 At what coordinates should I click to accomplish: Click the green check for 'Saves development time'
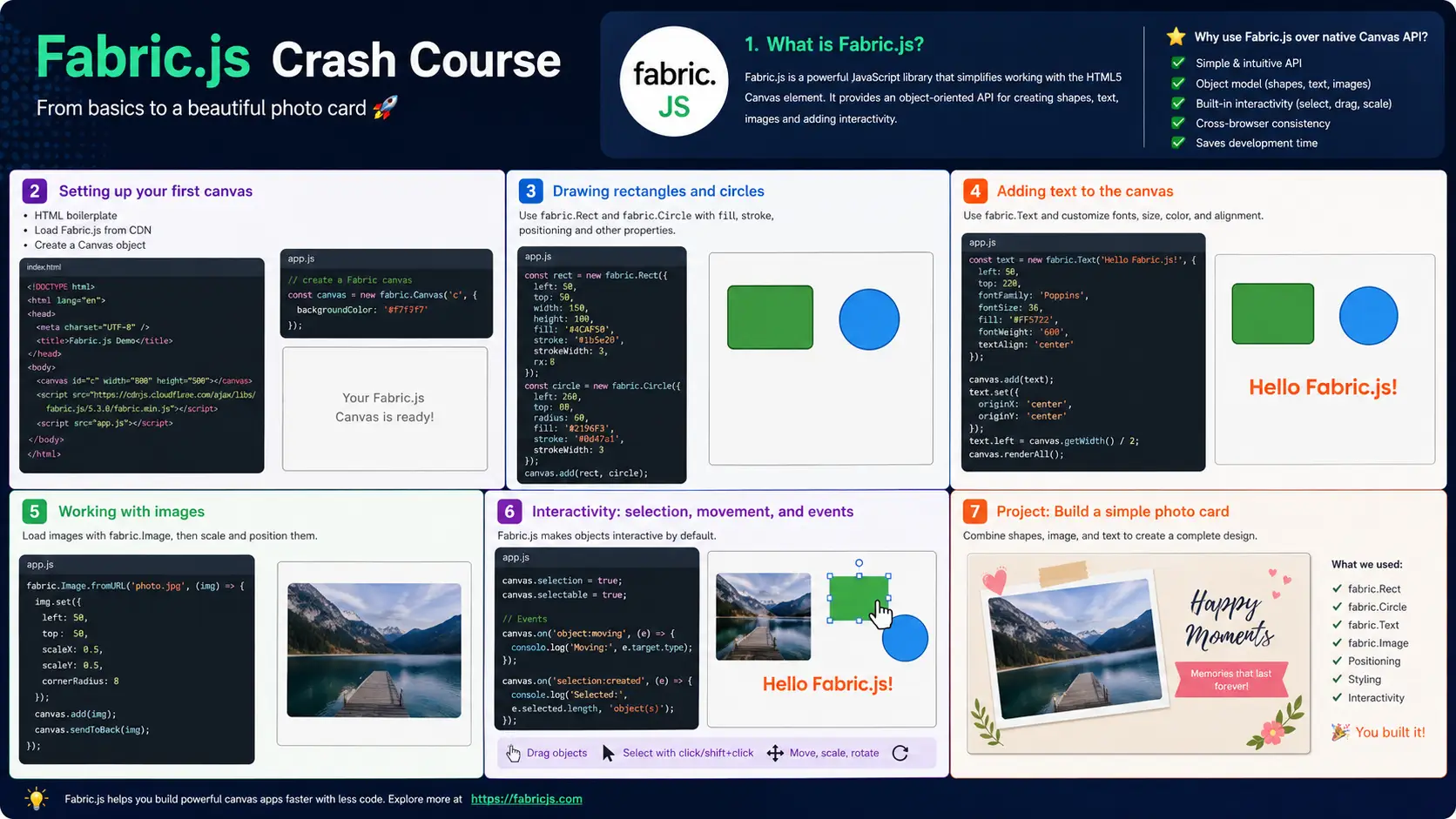pyautogui.click(x=1178, y=143)
